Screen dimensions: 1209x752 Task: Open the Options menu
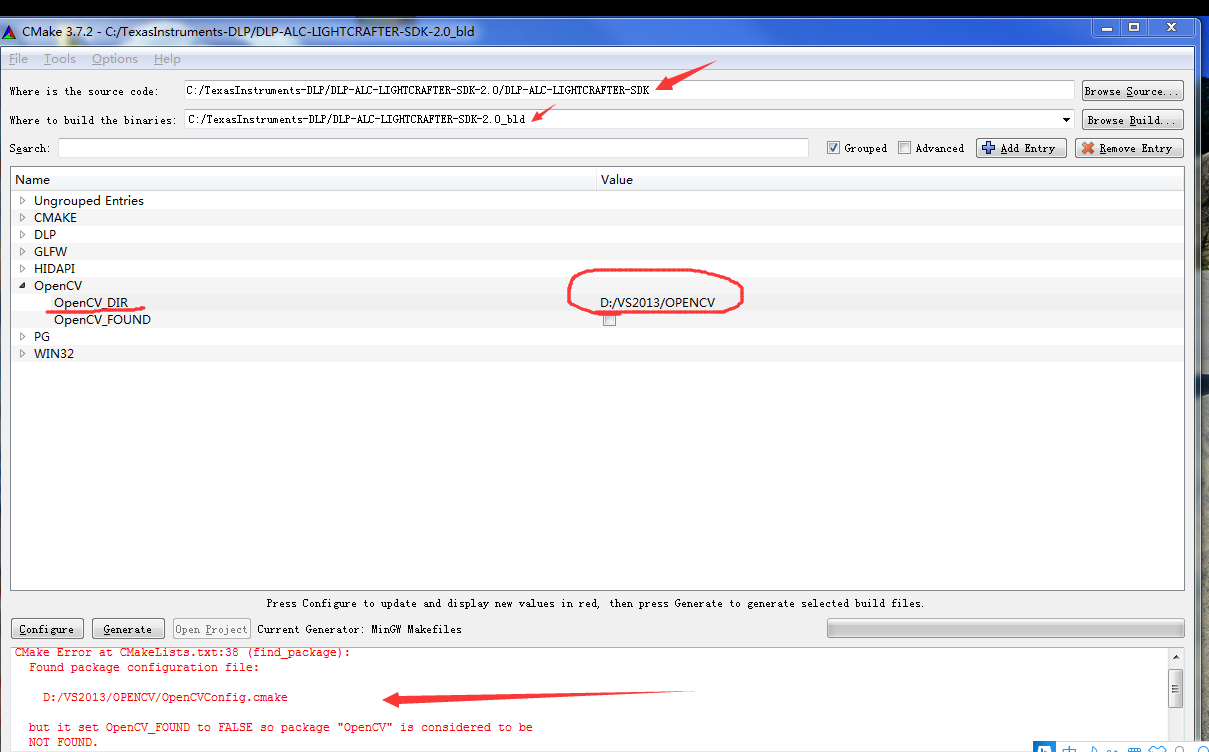coord(115,59)
